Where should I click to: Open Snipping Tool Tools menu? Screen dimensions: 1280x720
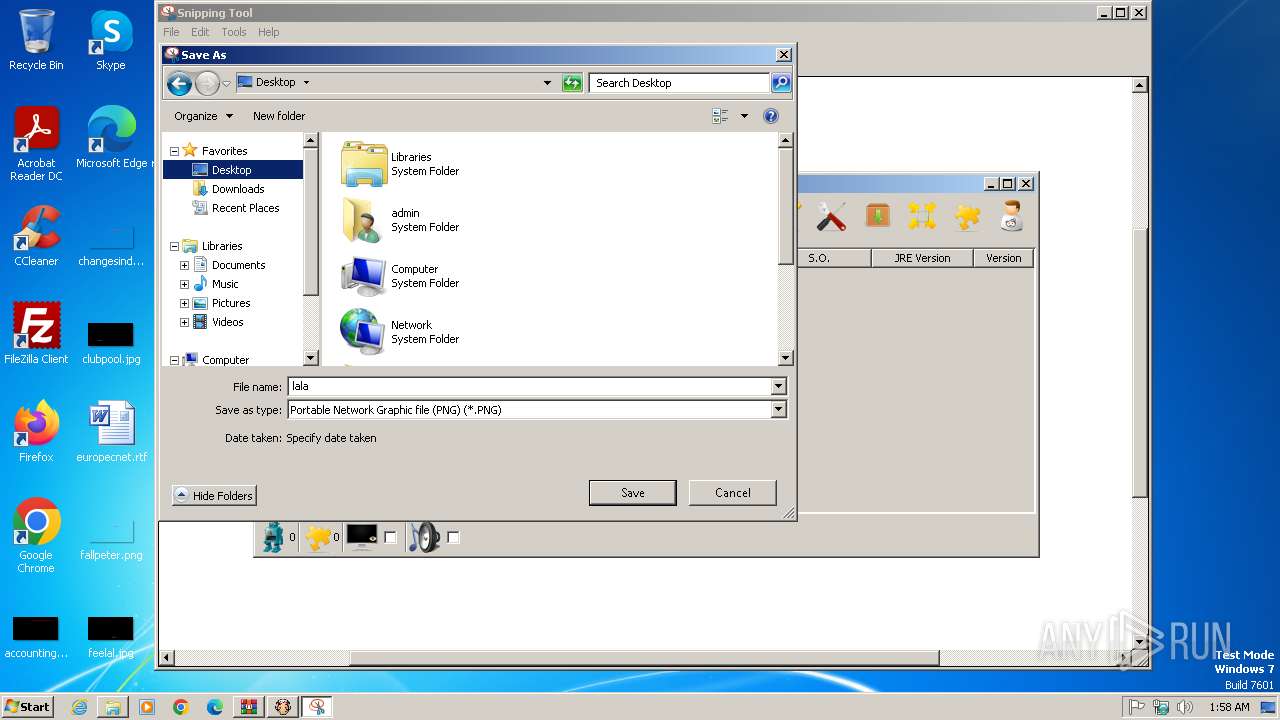(234, 32)
